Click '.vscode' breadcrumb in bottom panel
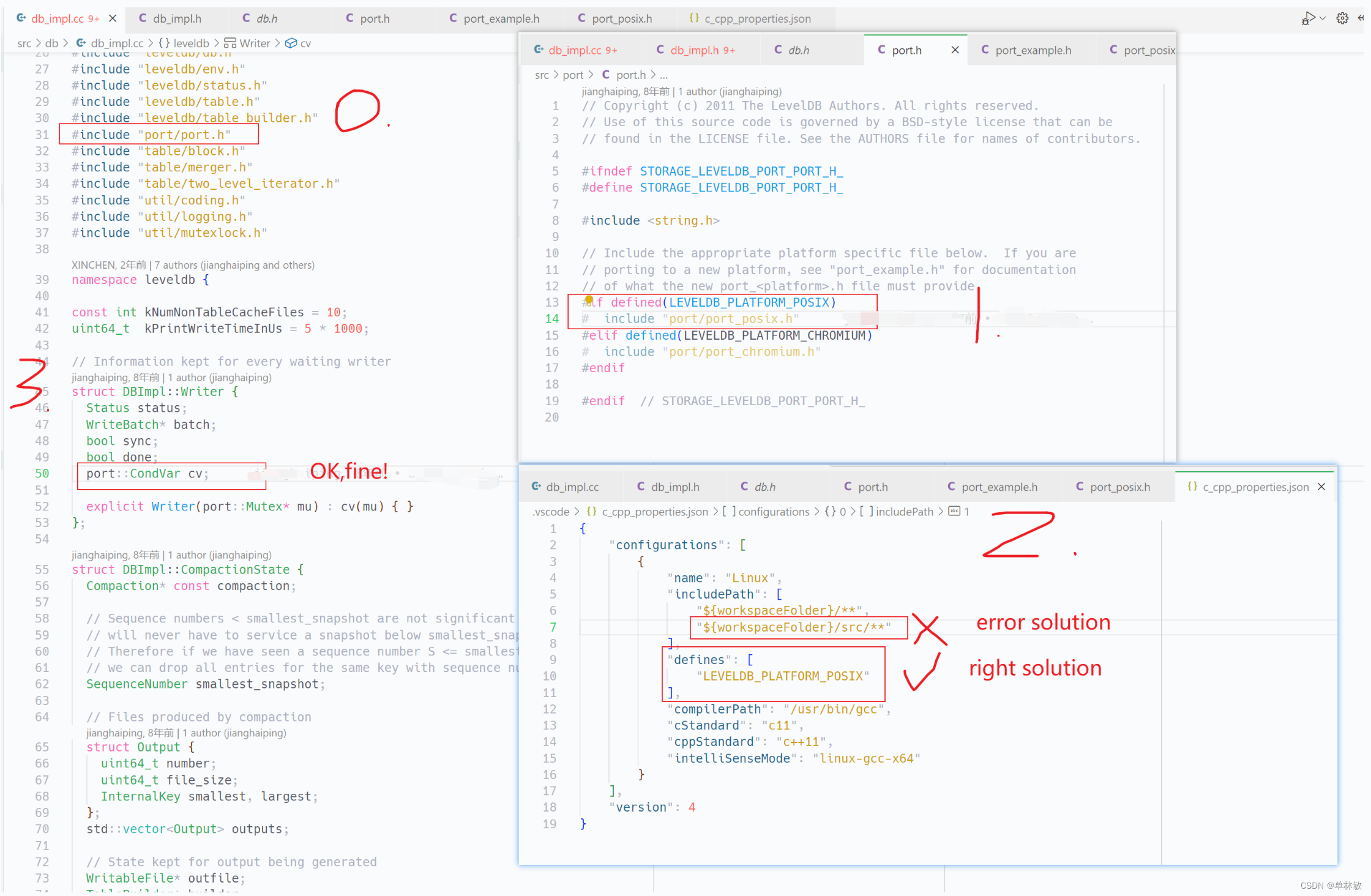The height and width of the screenshot is (896, 1371). coord(551,512)
